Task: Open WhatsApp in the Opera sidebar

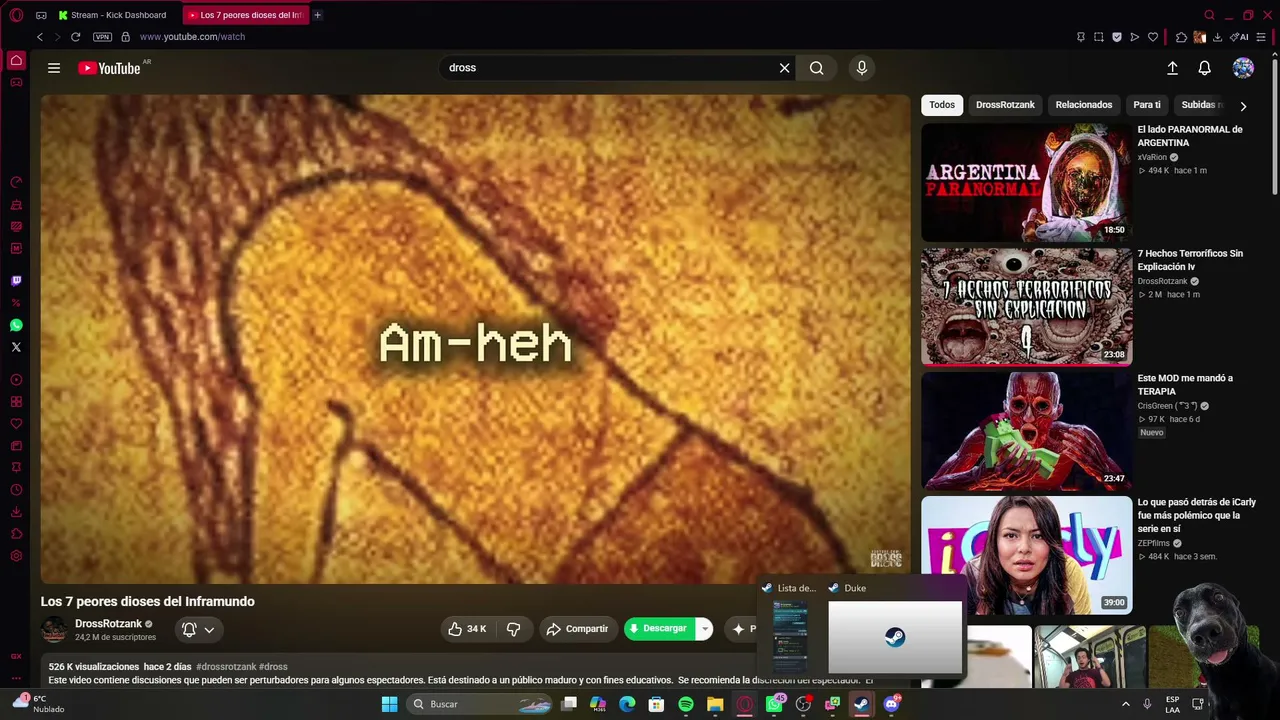Action: tap(16, 325)
